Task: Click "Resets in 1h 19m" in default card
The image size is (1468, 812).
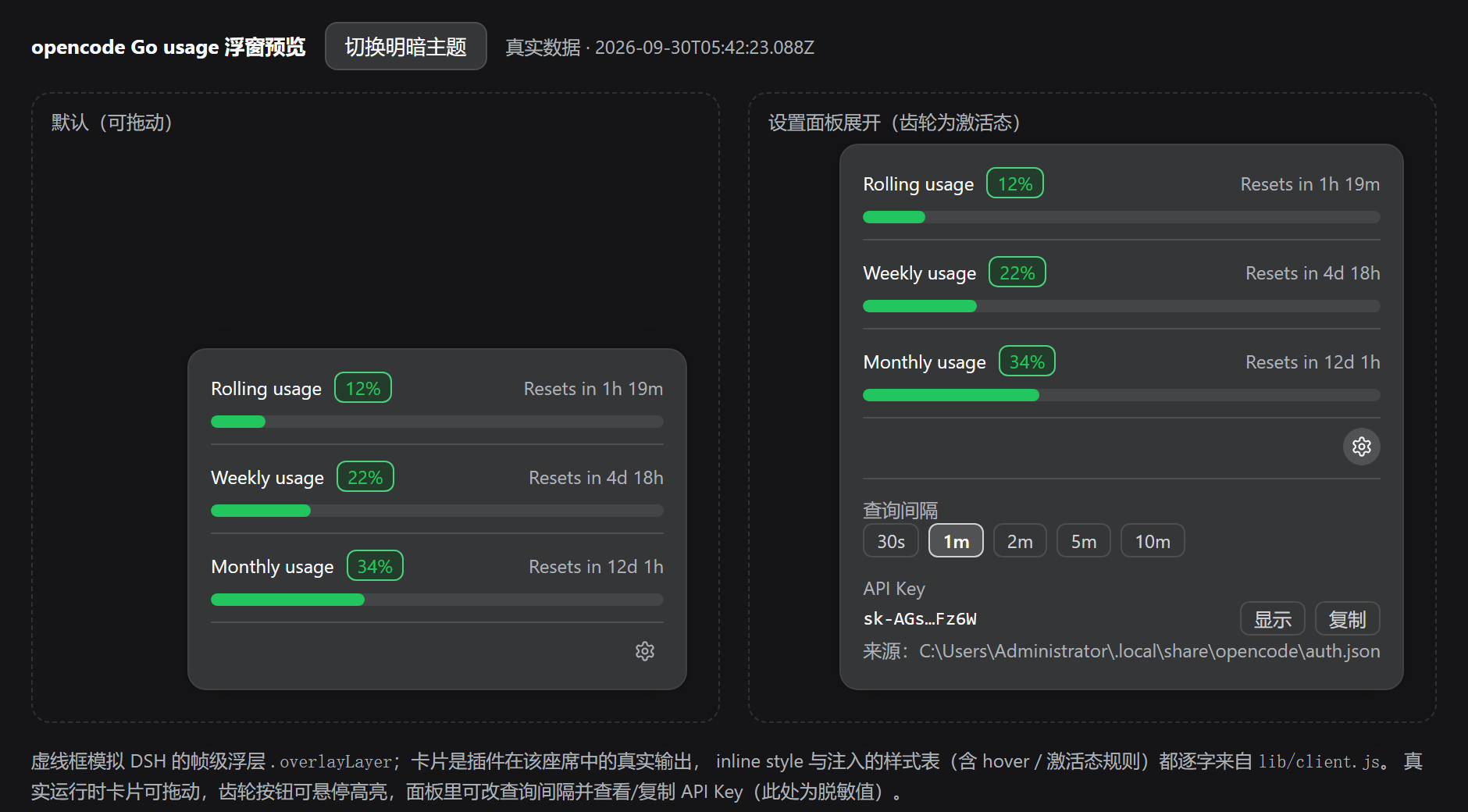Action: (593, 389)
